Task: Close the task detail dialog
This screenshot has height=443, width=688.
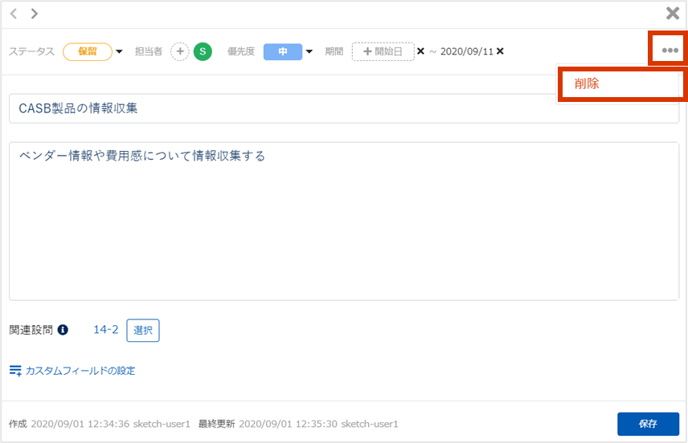Action: tap(673, 14)
